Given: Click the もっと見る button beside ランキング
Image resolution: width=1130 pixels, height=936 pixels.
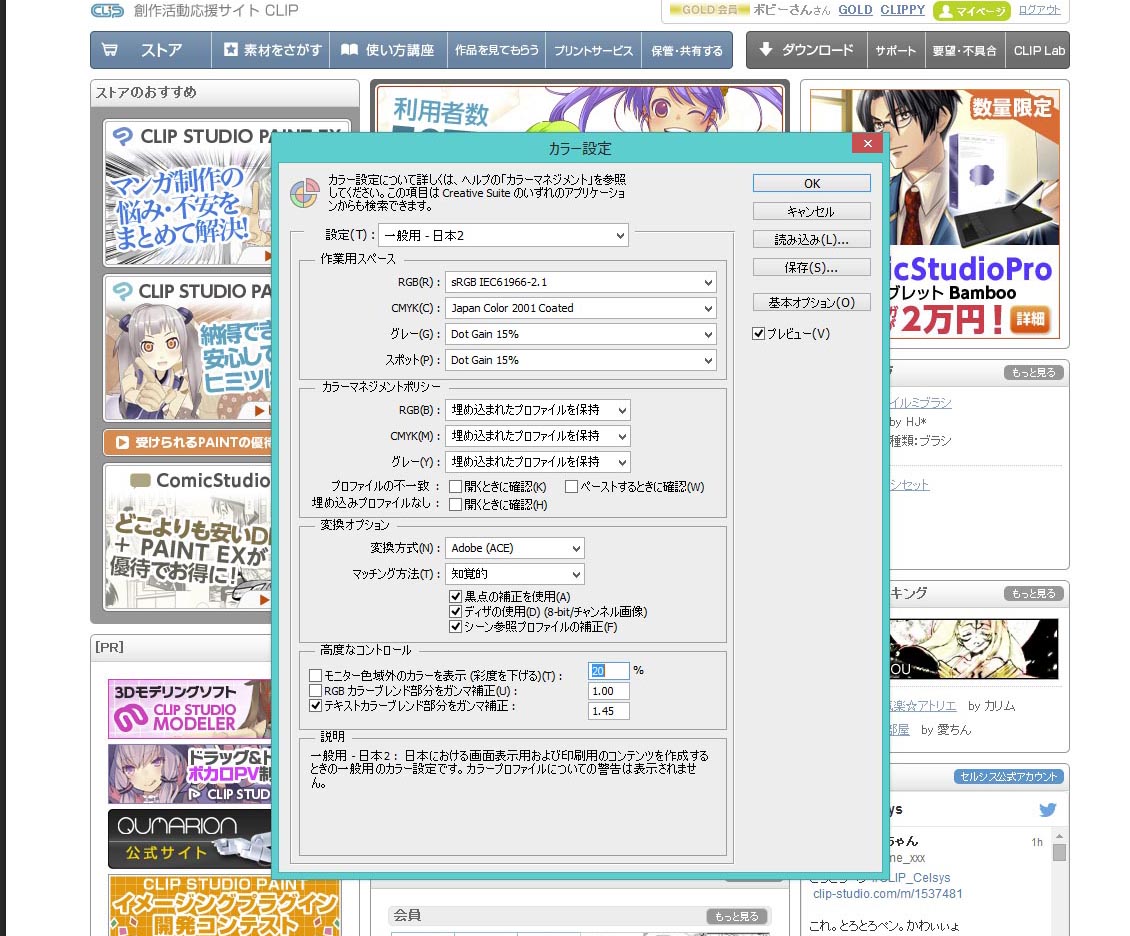Looking at the screenshot, I should pos(1033,594).
